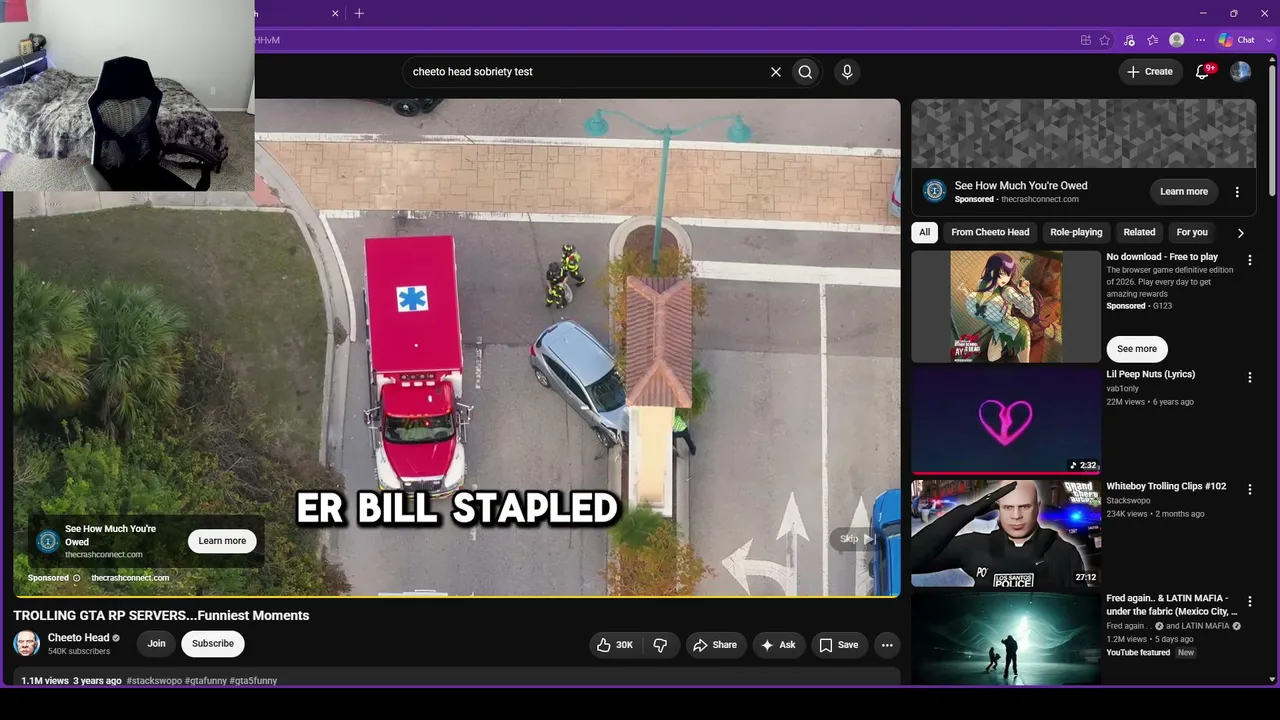Open Copilot Chat in the browser toolbar
The height and width of the screenshot is (720, 1280).
pos(1238,40)
